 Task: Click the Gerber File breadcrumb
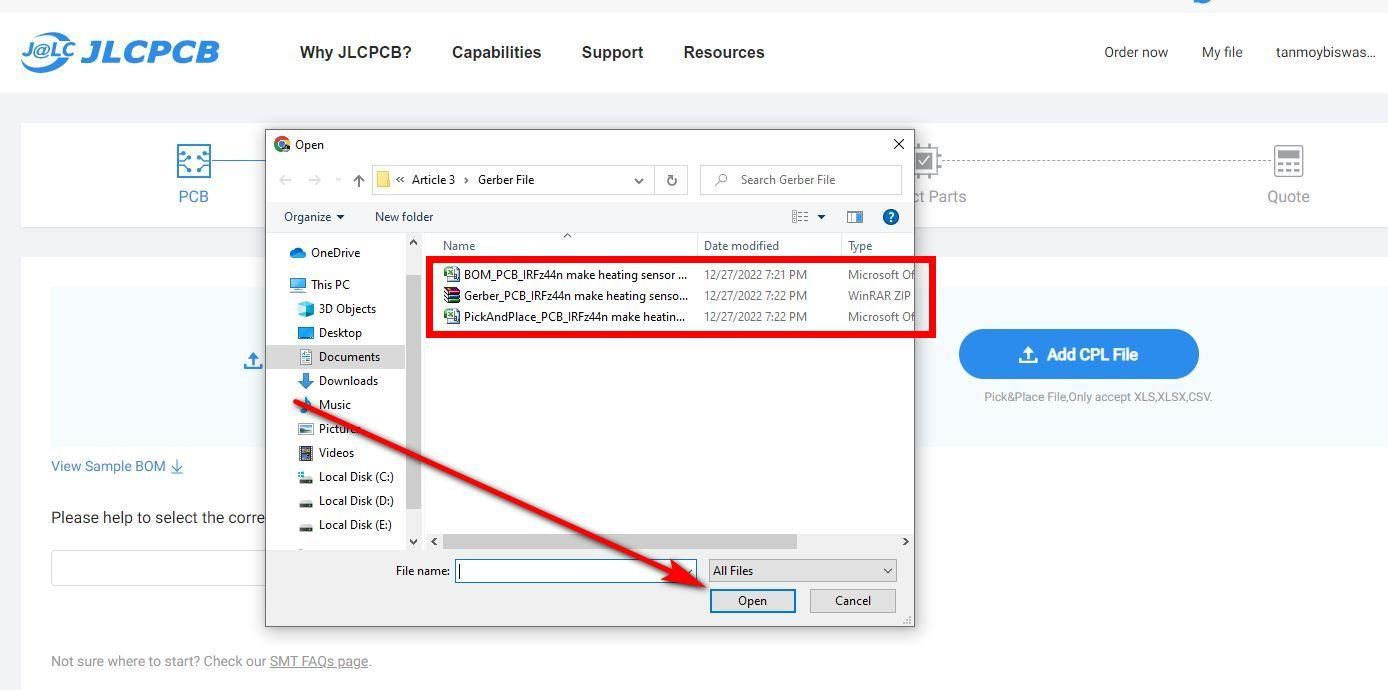coord(506,180)
